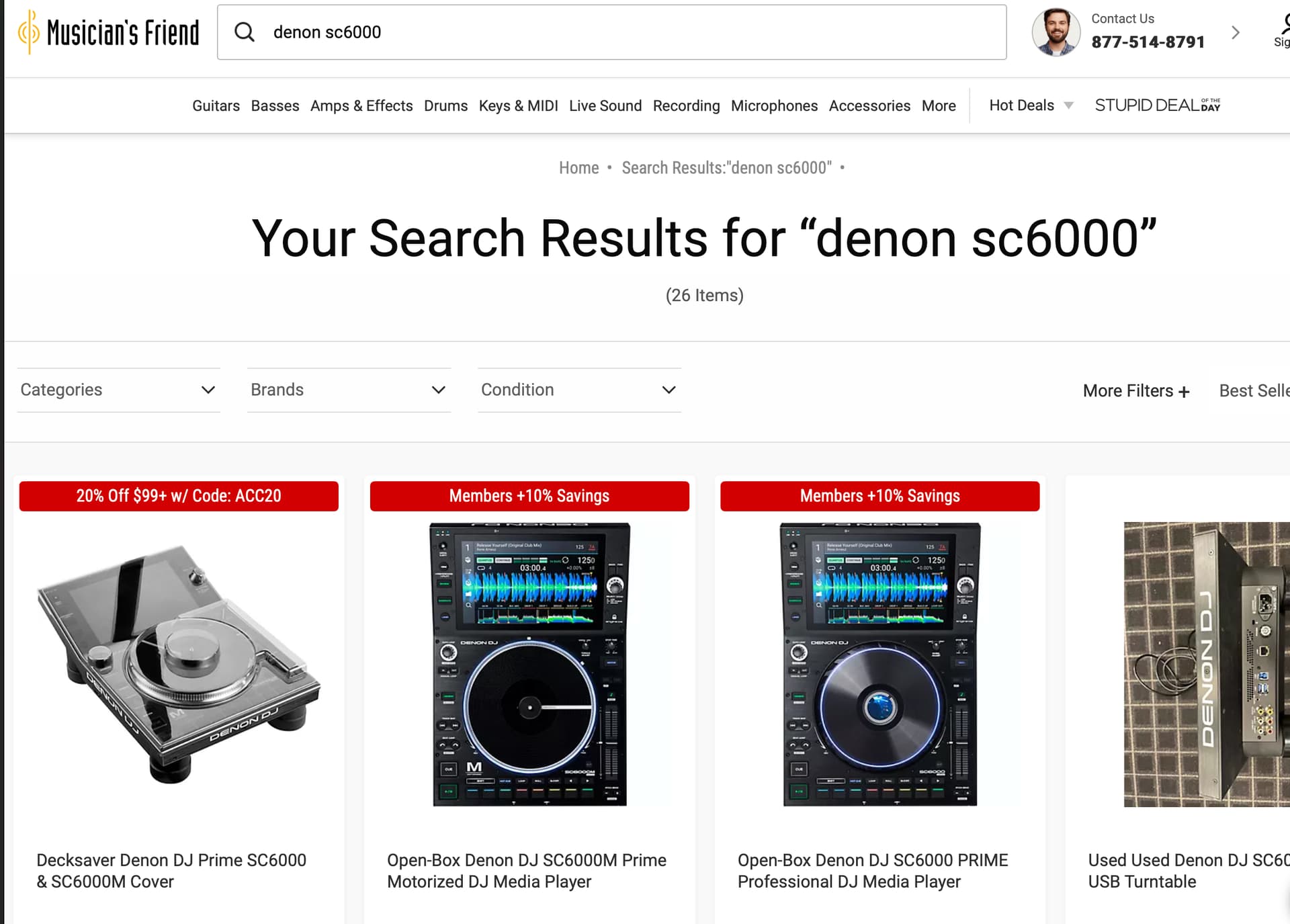Click the arrow next to the phone number

(x=1235, y=32)
